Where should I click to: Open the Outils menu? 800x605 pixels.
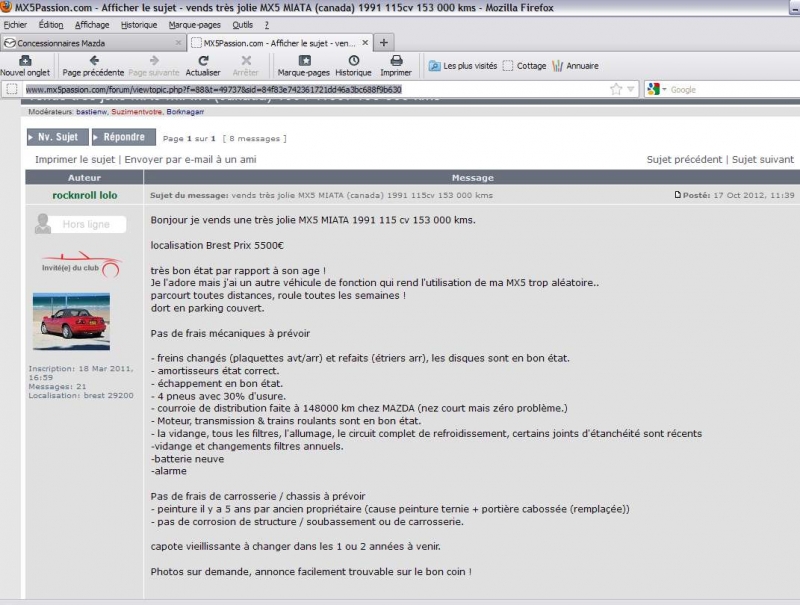point(242,24)
